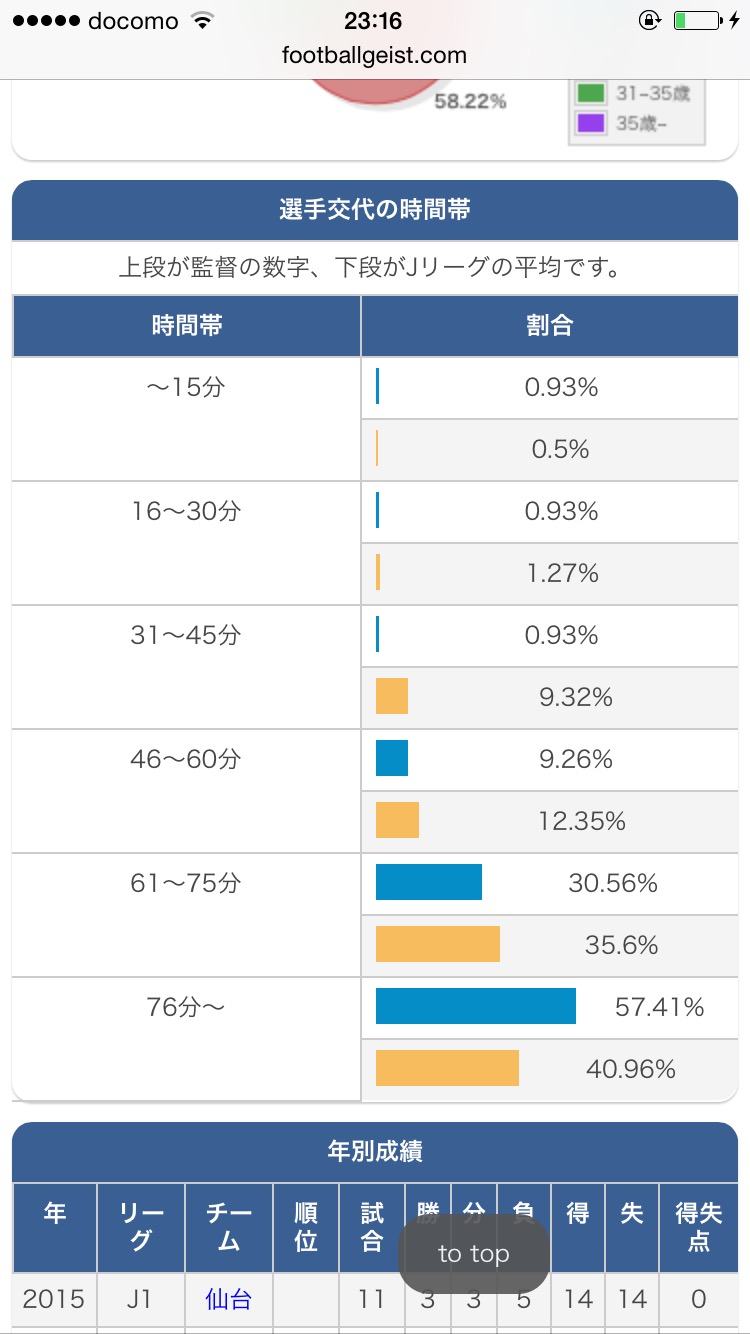Tap the charging bolt icon
The width and height of the screenshot is (750, 1334).
pos(734,21)
